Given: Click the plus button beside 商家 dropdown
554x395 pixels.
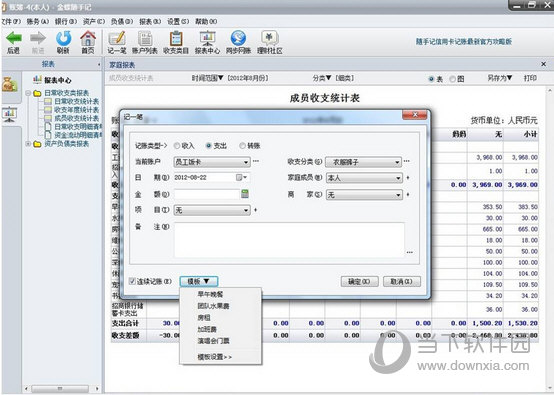Looking at the screenshot, I should point(408,195).
